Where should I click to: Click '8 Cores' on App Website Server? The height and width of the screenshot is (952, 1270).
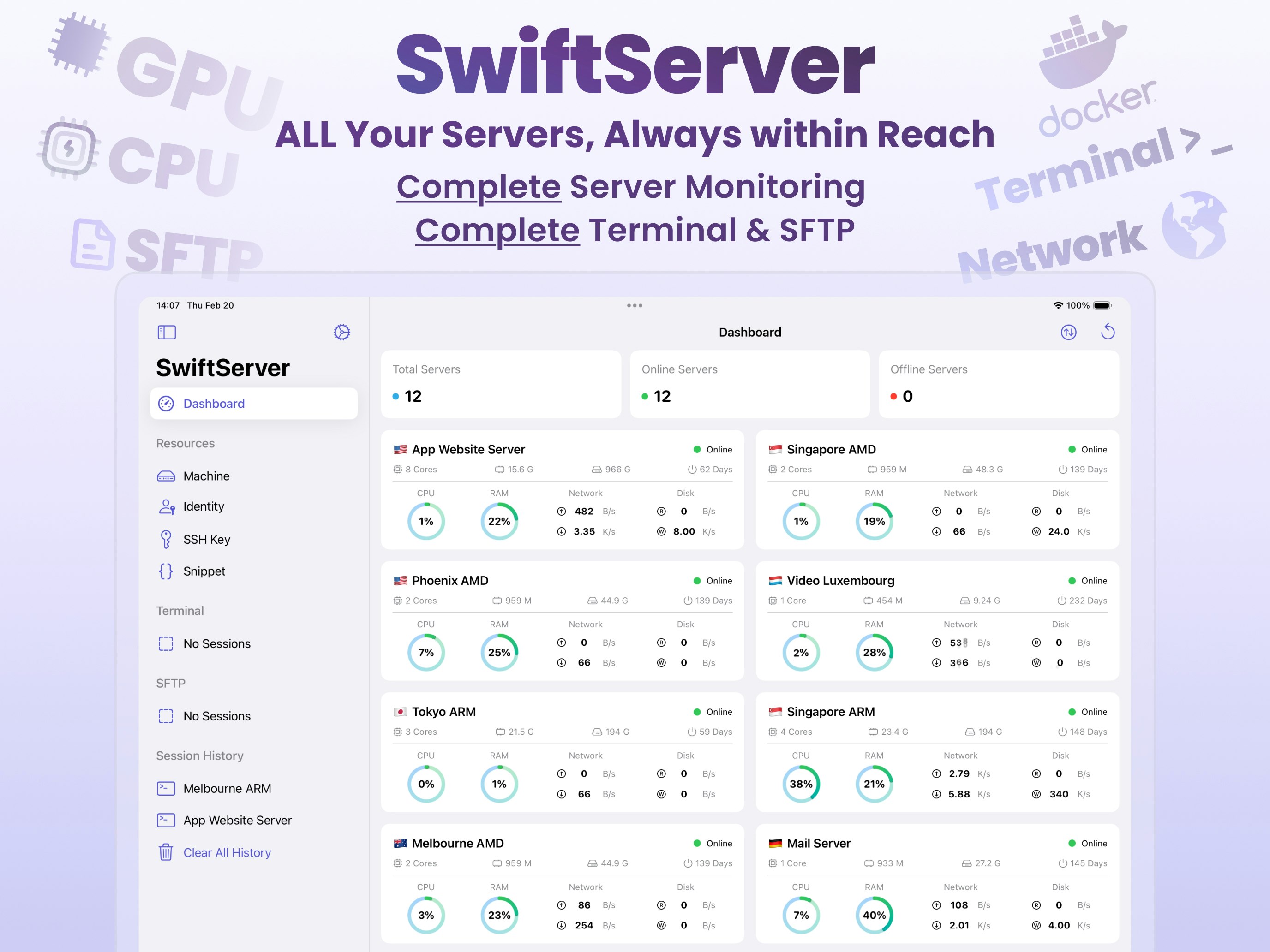(415, 470)
